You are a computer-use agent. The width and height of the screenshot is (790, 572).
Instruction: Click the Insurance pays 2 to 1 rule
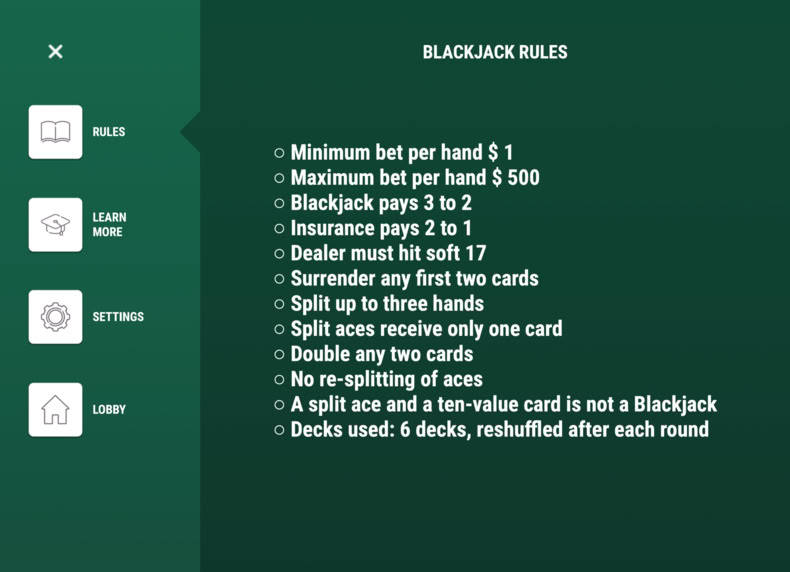click(x=381, y=228)
